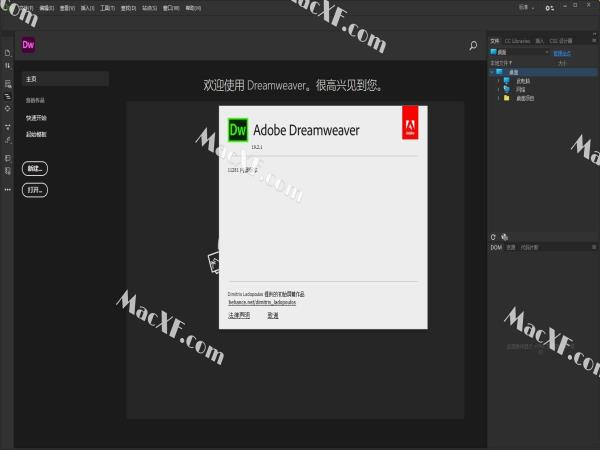This screenshot has height=450, width=600.
Task: Open the Desktop site selector dropdown in Files panel
Action: (x=520, y=52)
